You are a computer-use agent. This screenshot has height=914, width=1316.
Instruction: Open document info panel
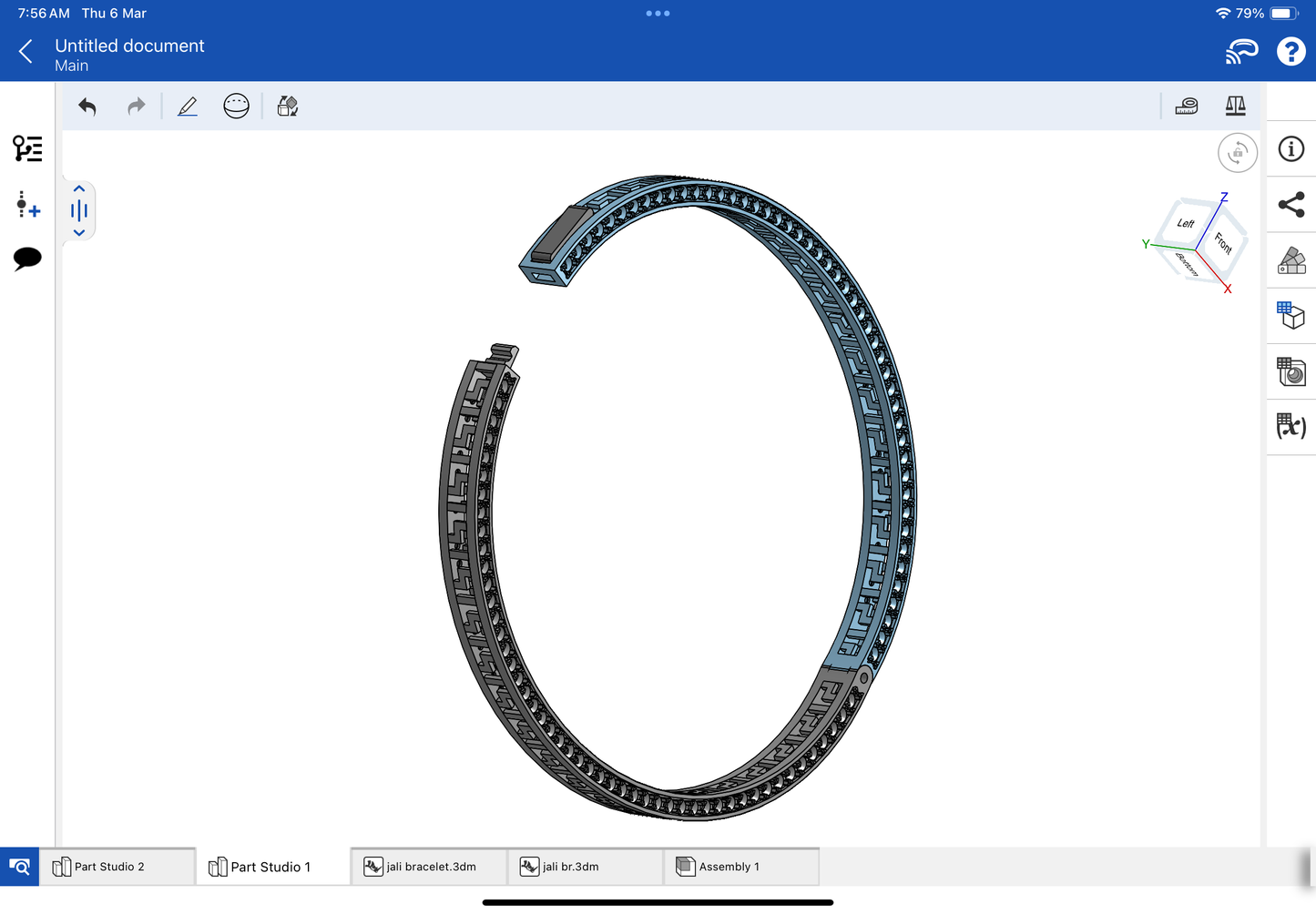[x=1290, y=149]
